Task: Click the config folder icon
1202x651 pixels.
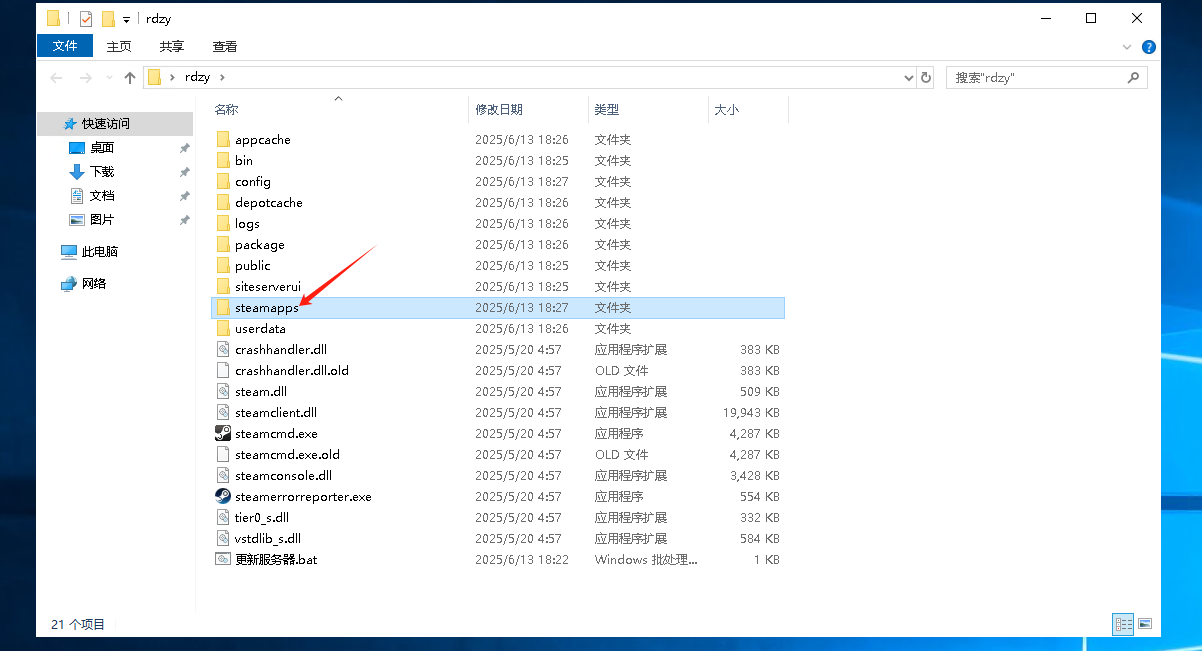Action: tap(223, 182)
